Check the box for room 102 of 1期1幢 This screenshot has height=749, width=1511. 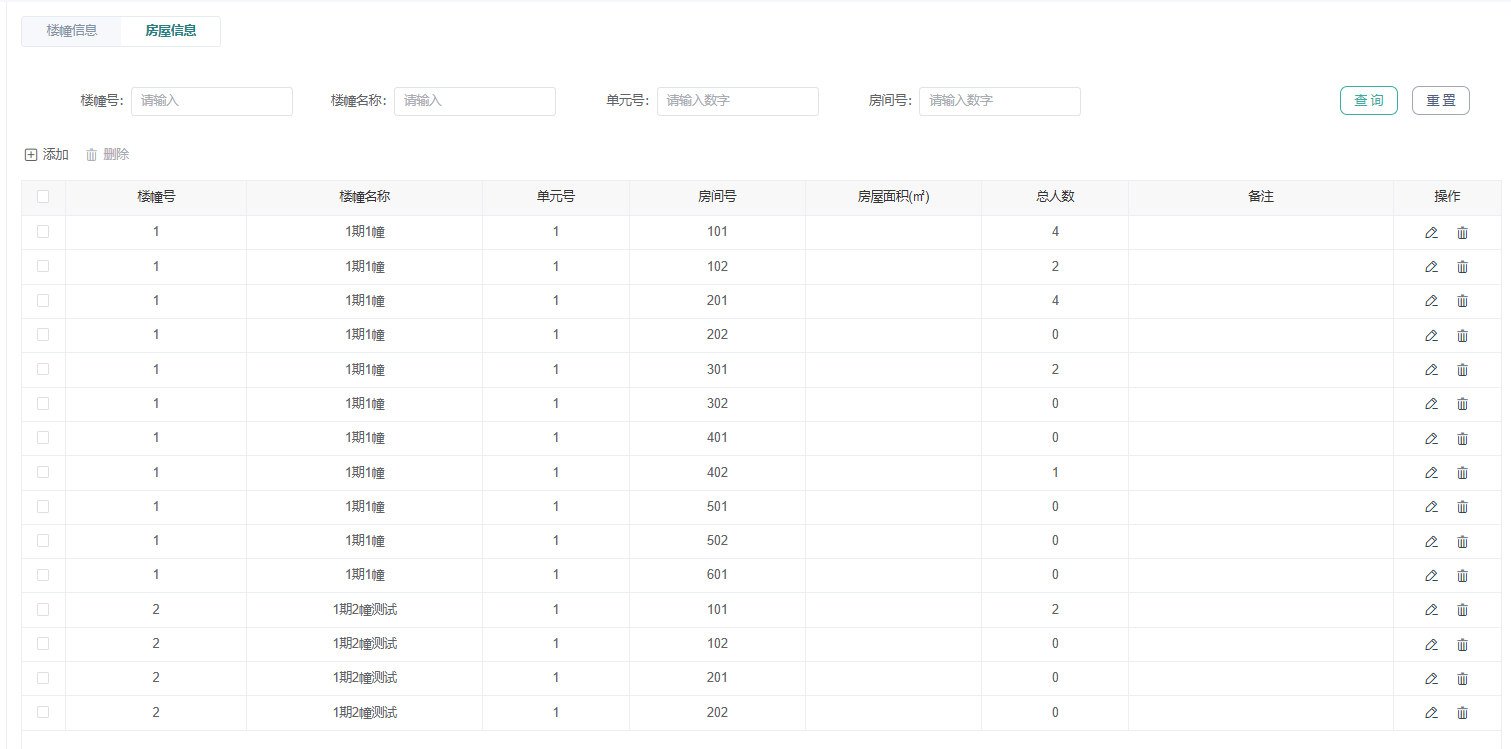pyautogui.click(x=43, y=266)
